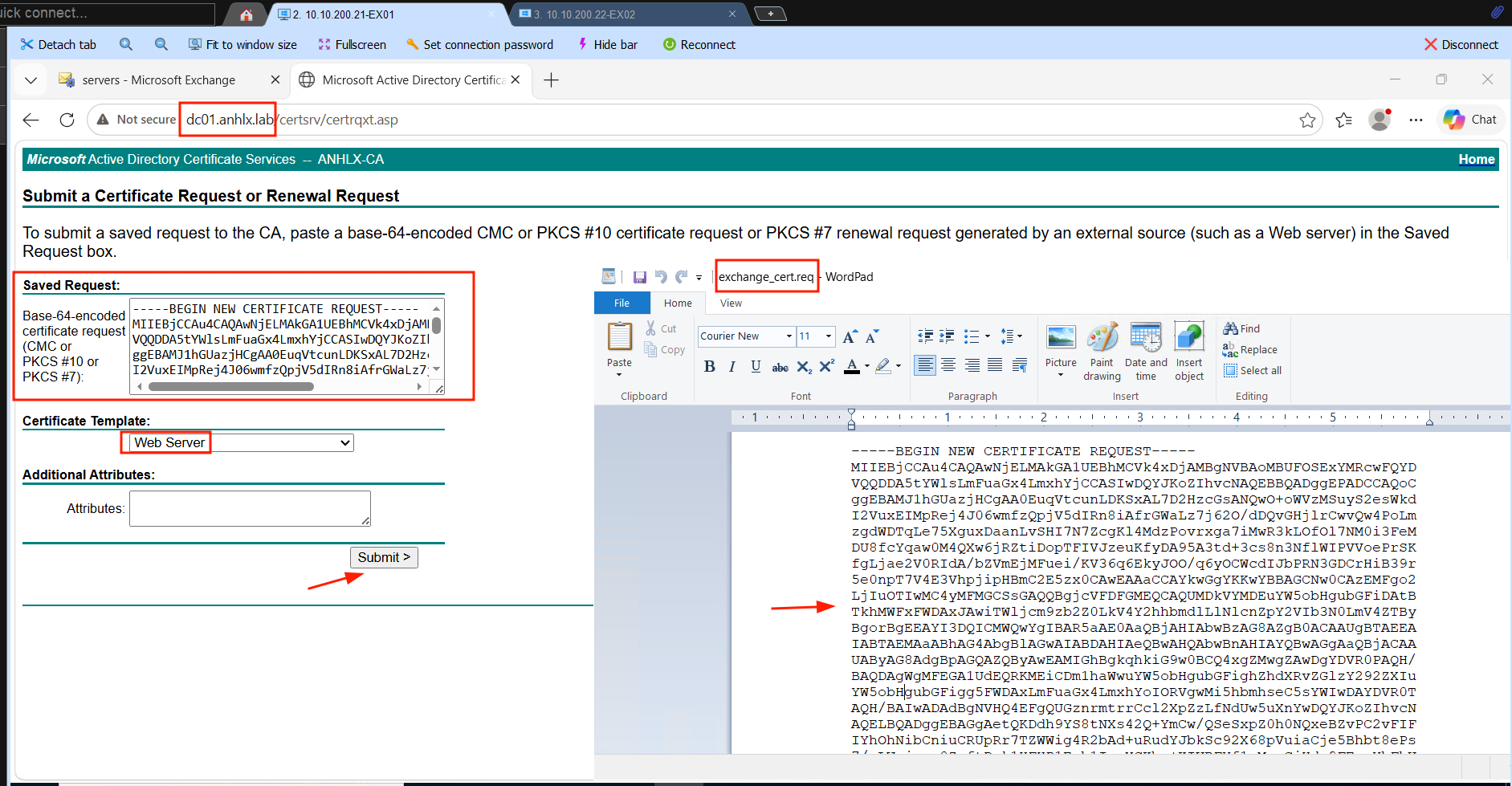The image size is (1512, 786).
Task: Switch to the WordPad Home tab
Action: pyautogui.click(x=678, y=303)
